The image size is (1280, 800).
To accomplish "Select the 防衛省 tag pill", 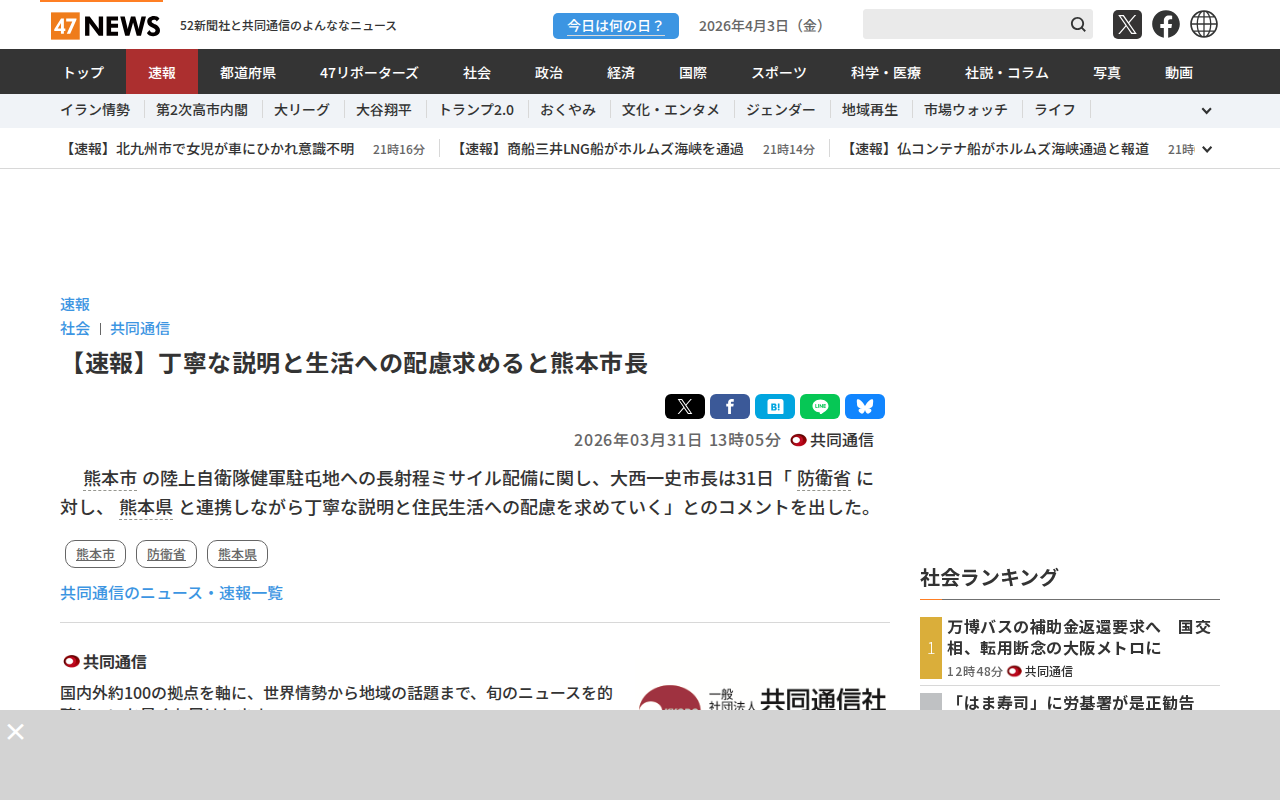I will pos(166,554).
